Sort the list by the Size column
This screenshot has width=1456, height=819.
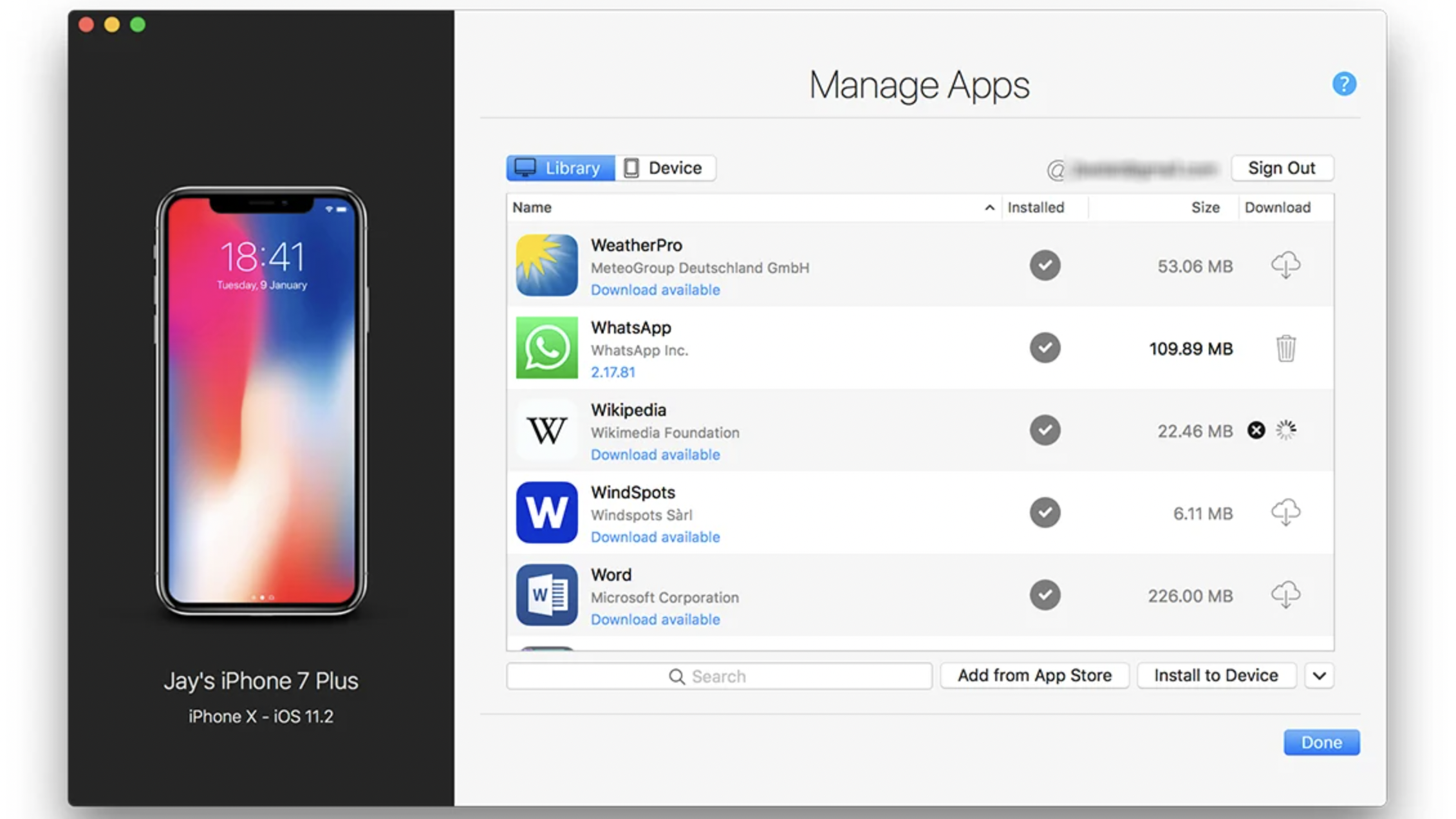tap(1204, 207)
